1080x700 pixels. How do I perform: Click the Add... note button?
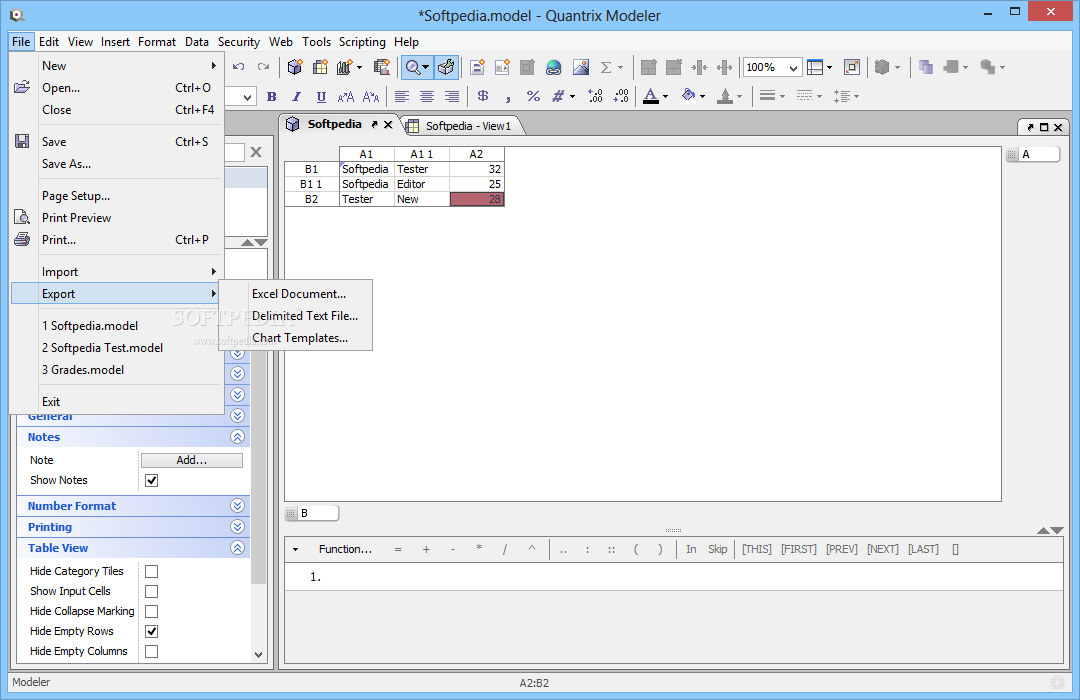coord(191,460)
